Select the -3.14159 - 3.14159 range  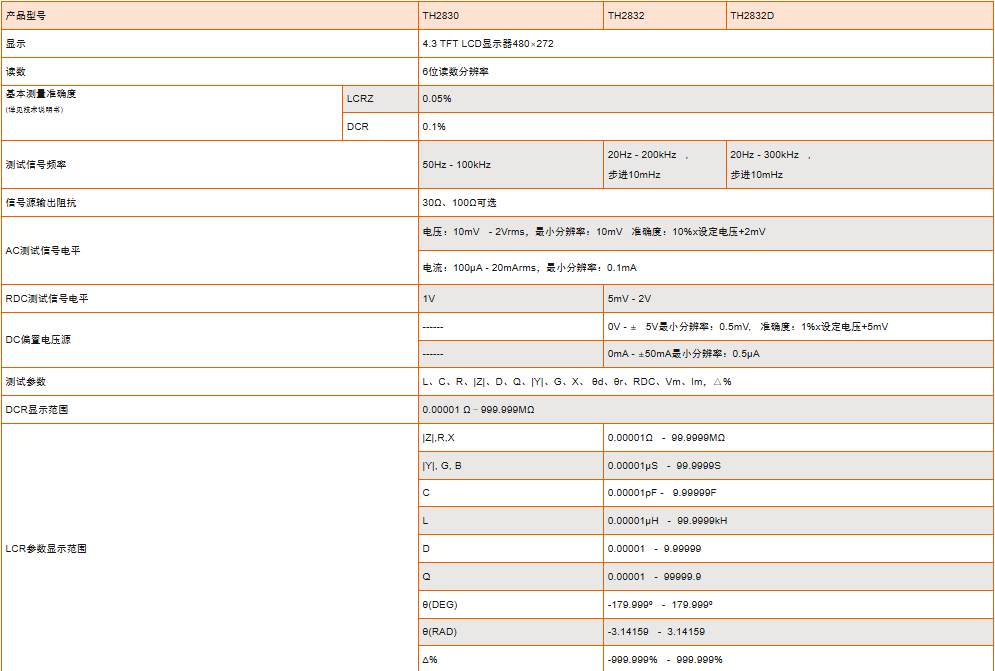point(798,632)
